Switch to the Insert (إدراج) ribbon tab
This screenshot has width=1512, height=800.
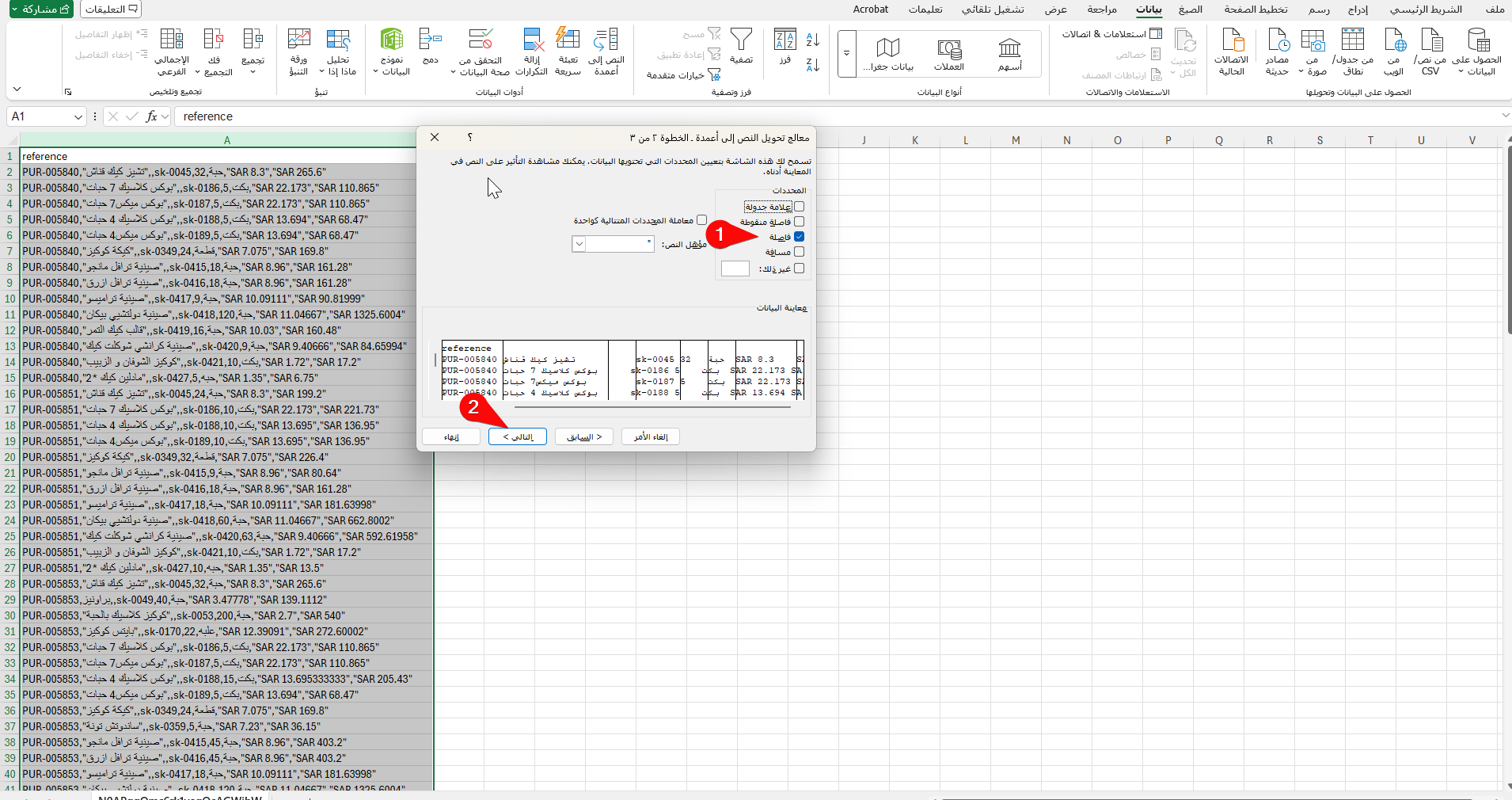click(x=1358, y=10)
